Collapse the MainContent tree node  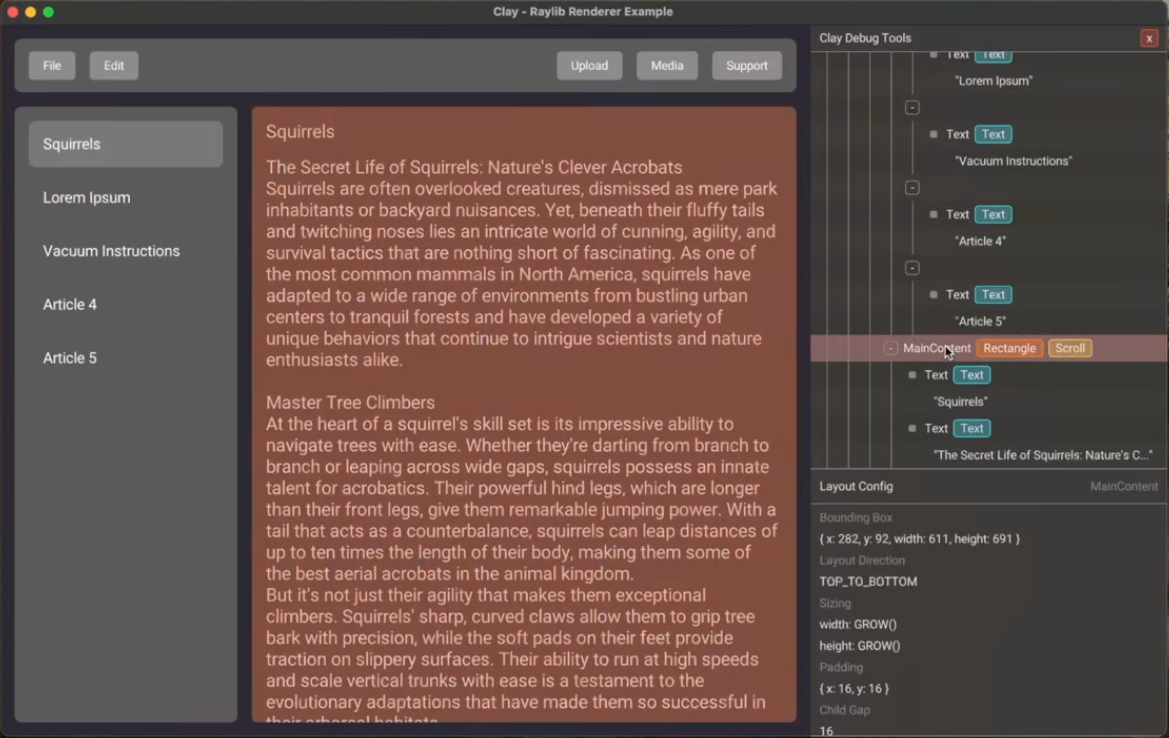click(889, 348)
